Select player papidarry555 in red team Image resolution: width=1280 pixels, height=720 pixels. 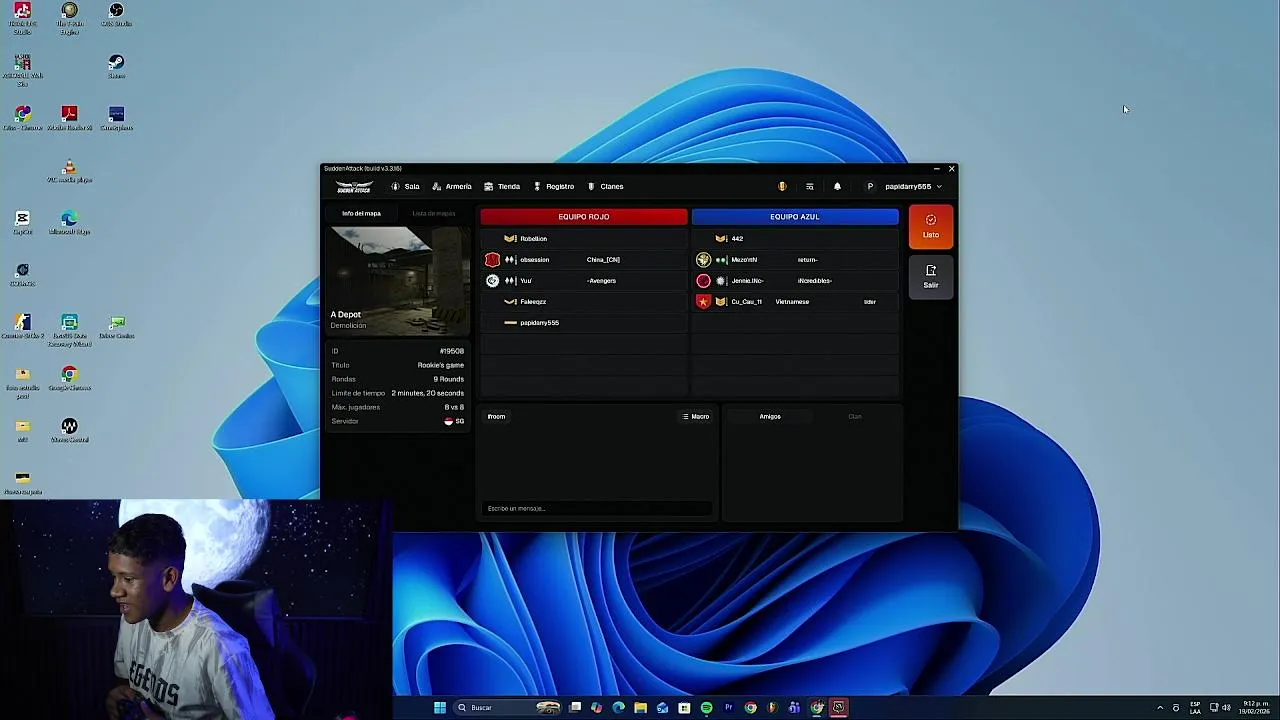tap(584, 323)
